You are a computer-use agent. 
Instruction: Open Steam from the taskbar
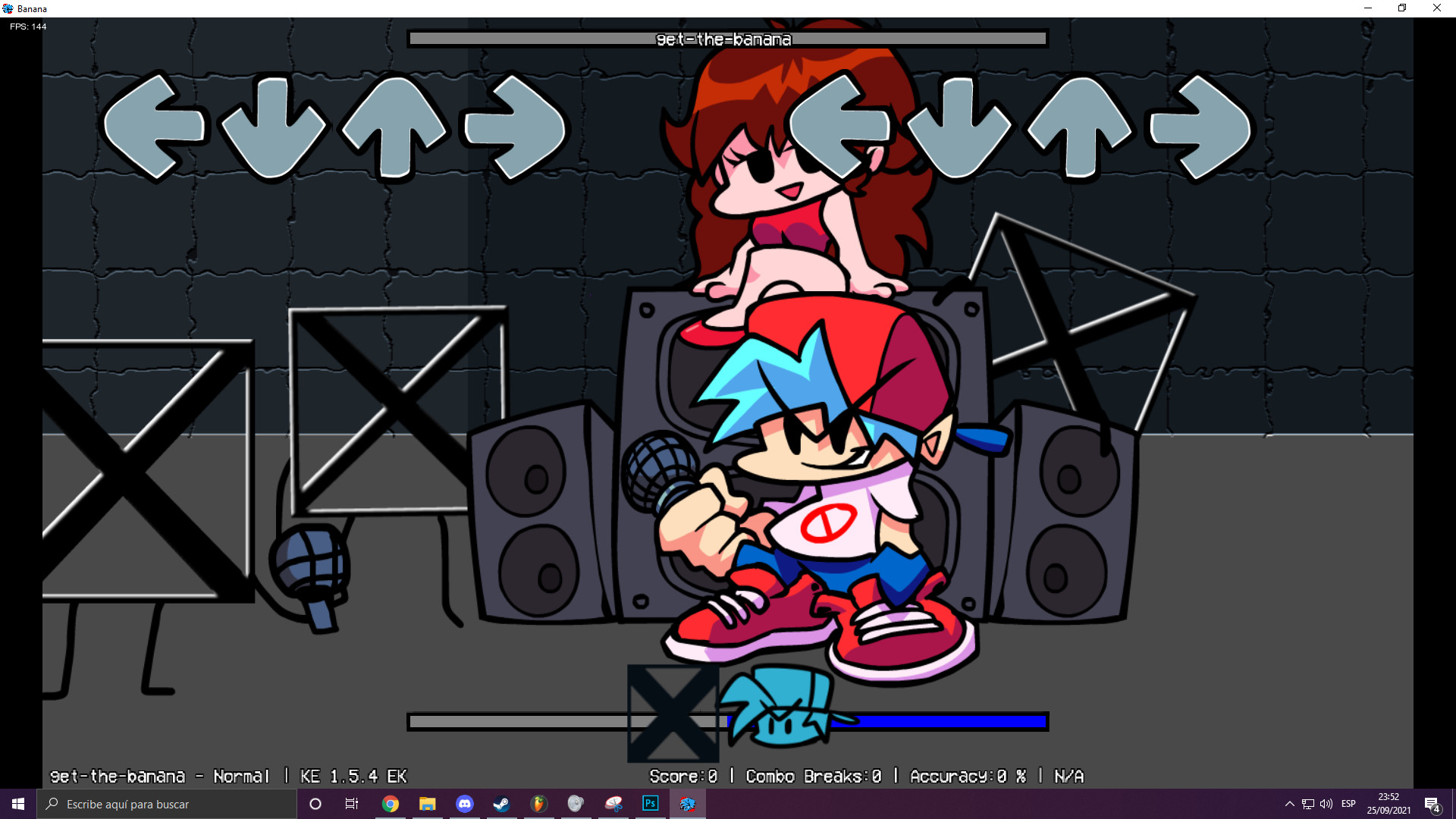coord(501,804)
